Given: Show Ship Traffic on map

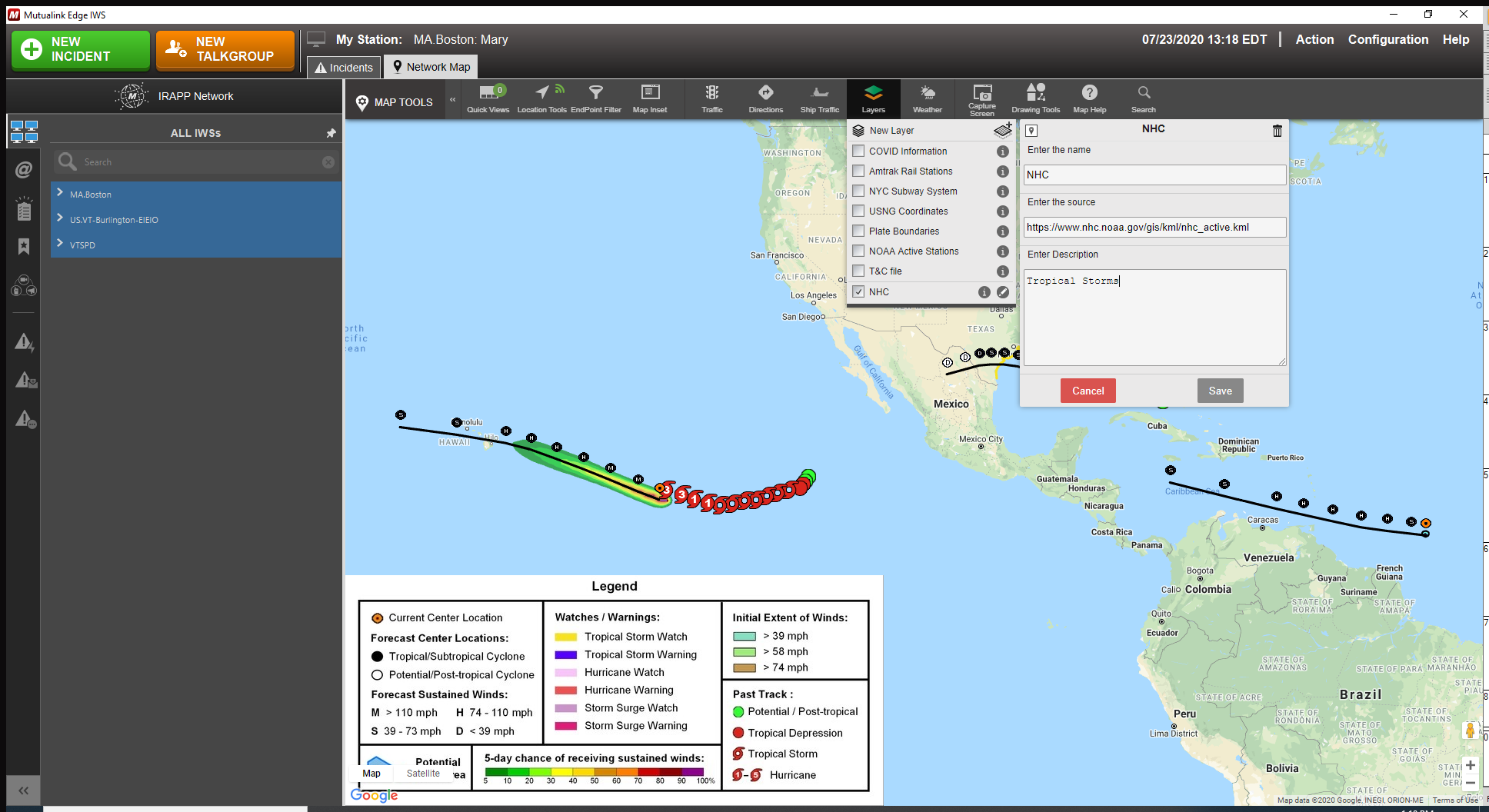Looking at the screenshot, I should (820, 100).
